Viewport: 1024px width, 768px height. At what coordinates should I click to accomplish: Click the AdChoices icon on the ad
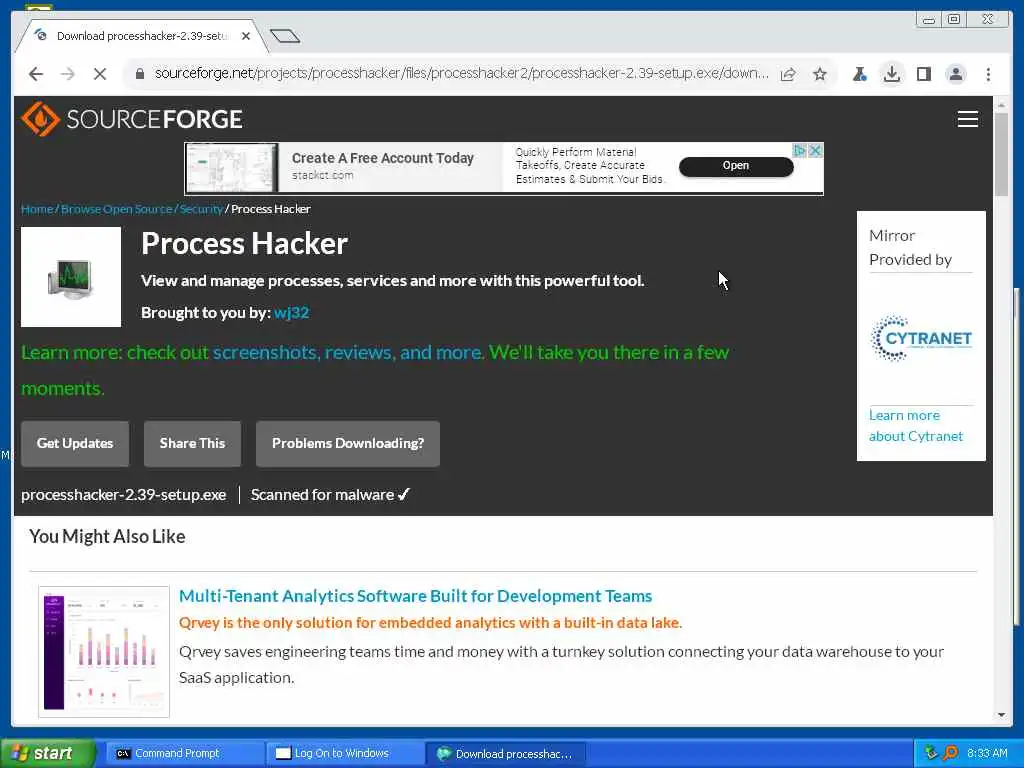pos(799,150)
